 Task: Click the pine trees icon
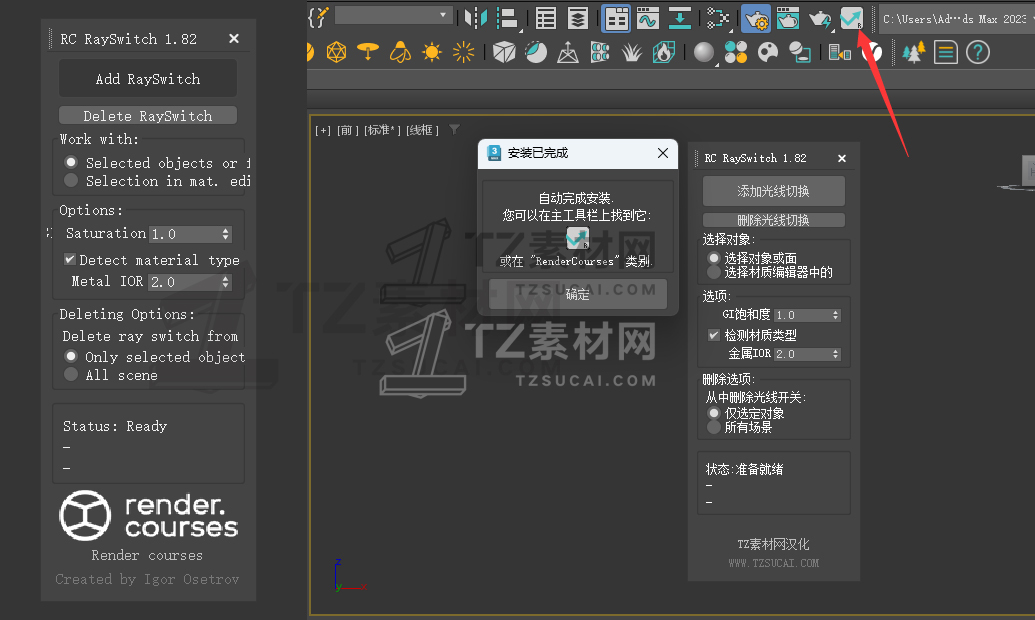914,52
